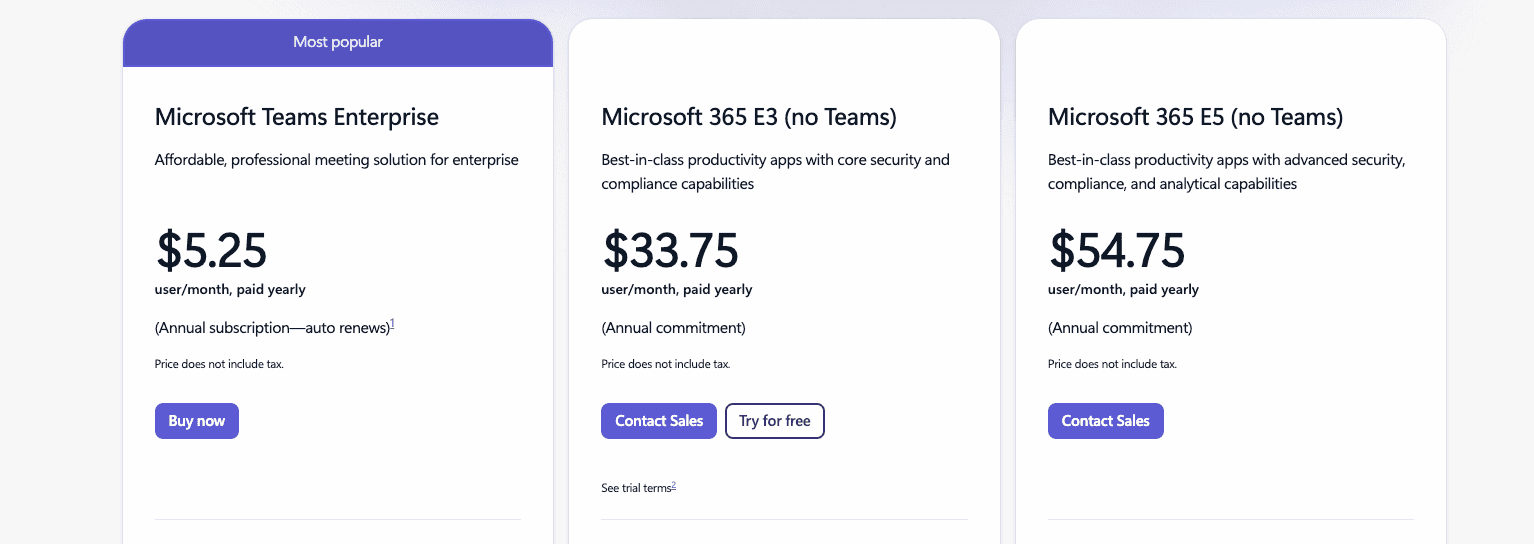Click the Most popular banner
Screen dimensions: 1534x544
pyautogui.click(x=338, y=43)
